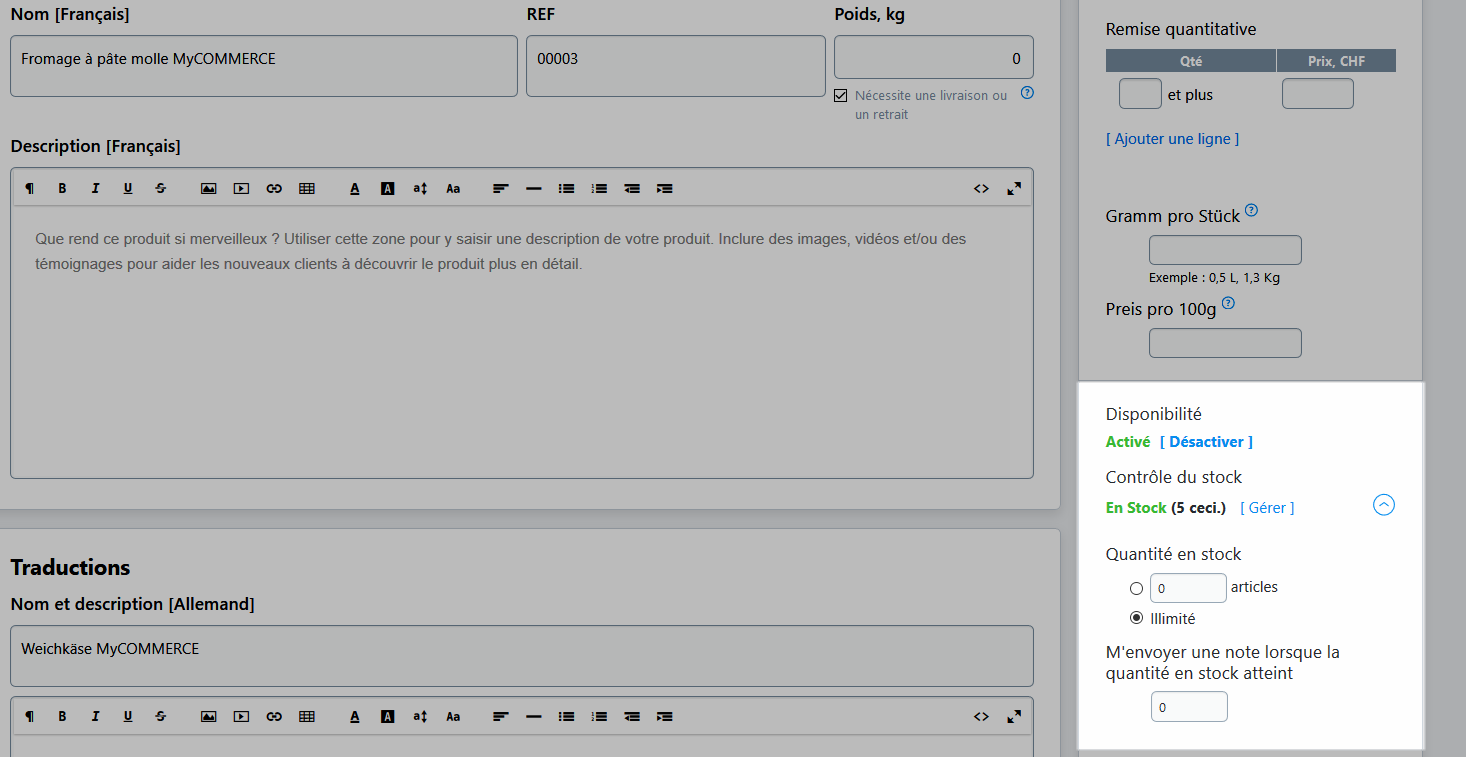Open paragraph format menu in French editor
Image resolution: width=1466 pixels, height=757 pixels.
(29, 188)
